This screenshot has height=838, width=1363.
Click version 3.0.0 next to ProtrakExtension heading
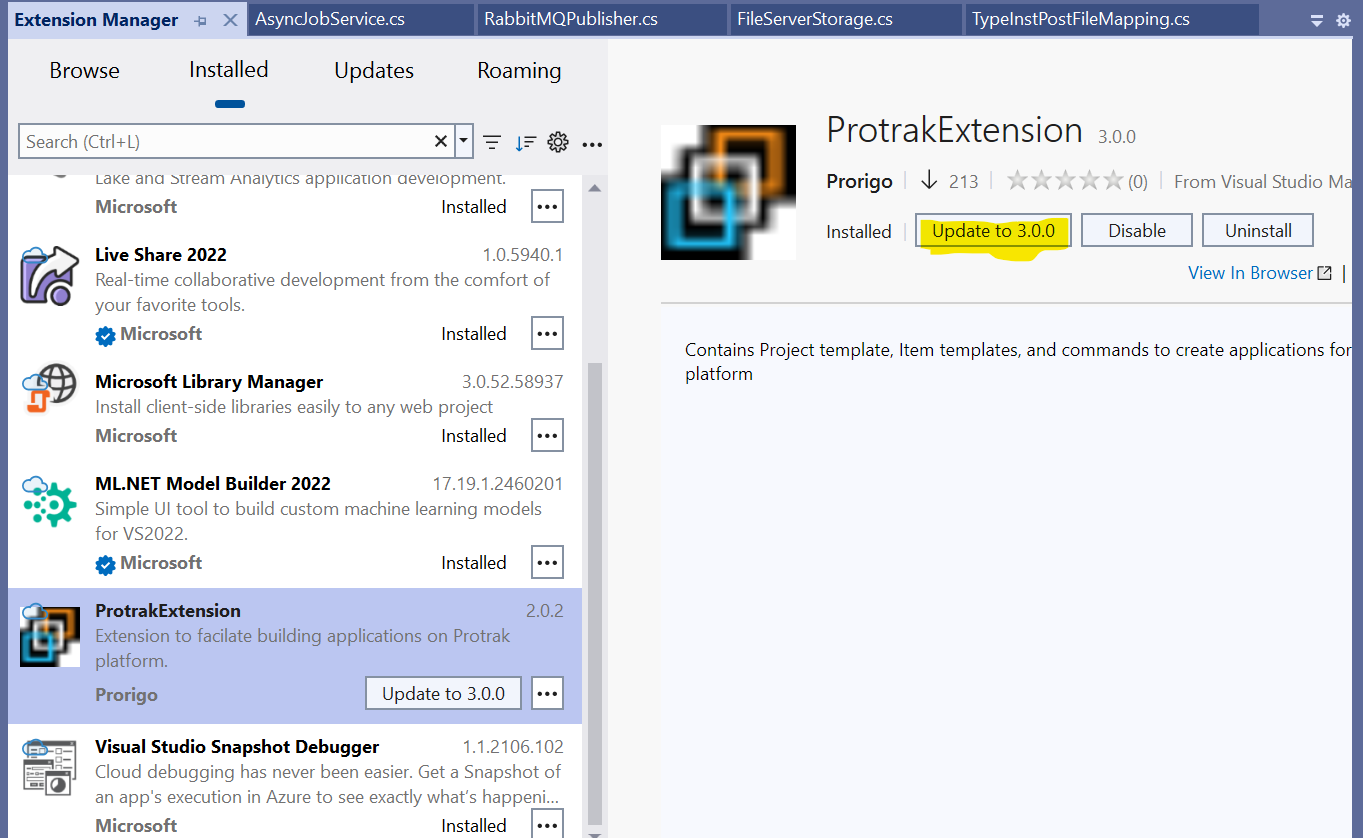1117,136
